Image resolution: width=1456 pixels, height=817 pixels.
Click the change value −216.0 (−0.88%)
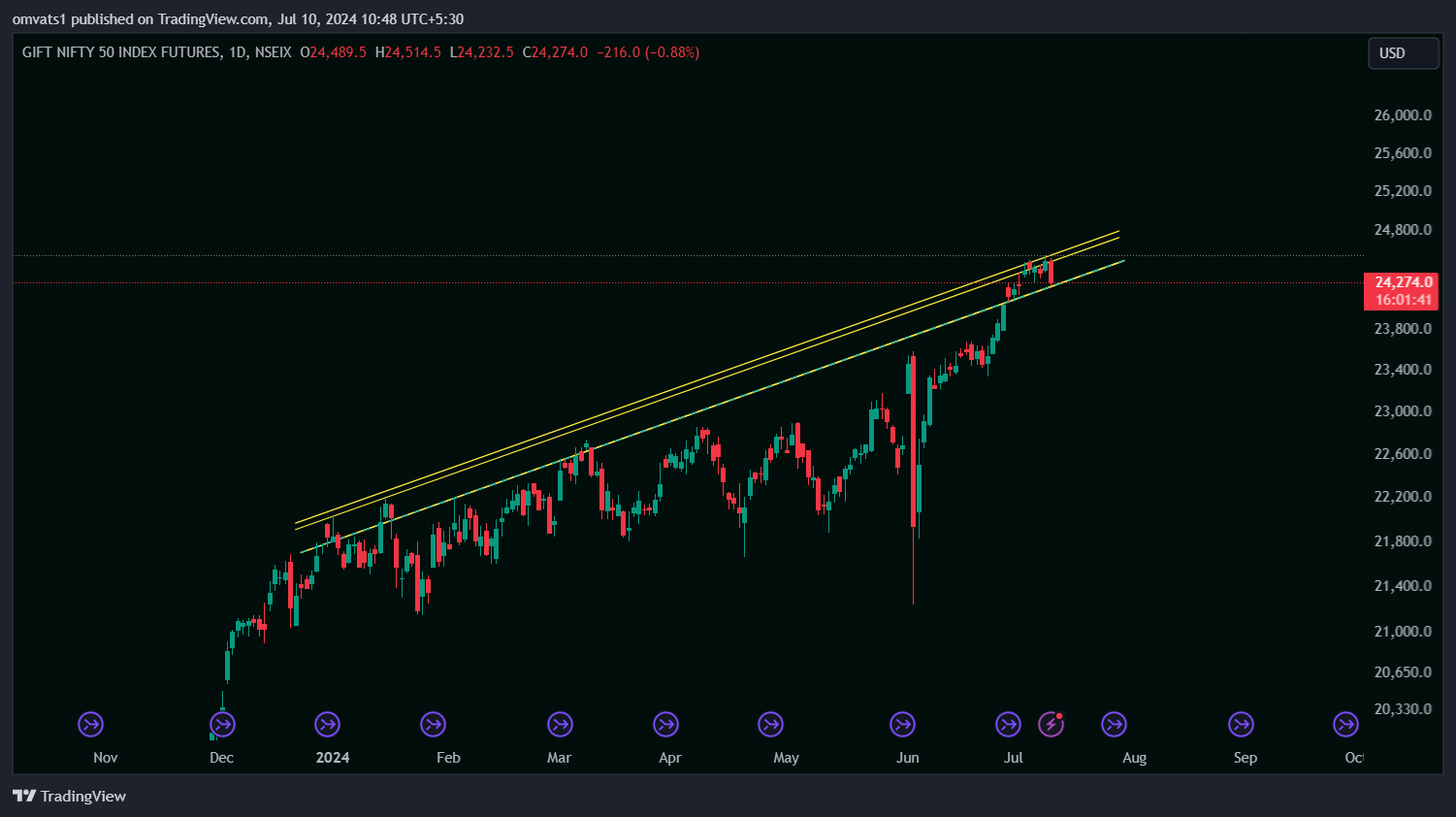click(647, 52)
